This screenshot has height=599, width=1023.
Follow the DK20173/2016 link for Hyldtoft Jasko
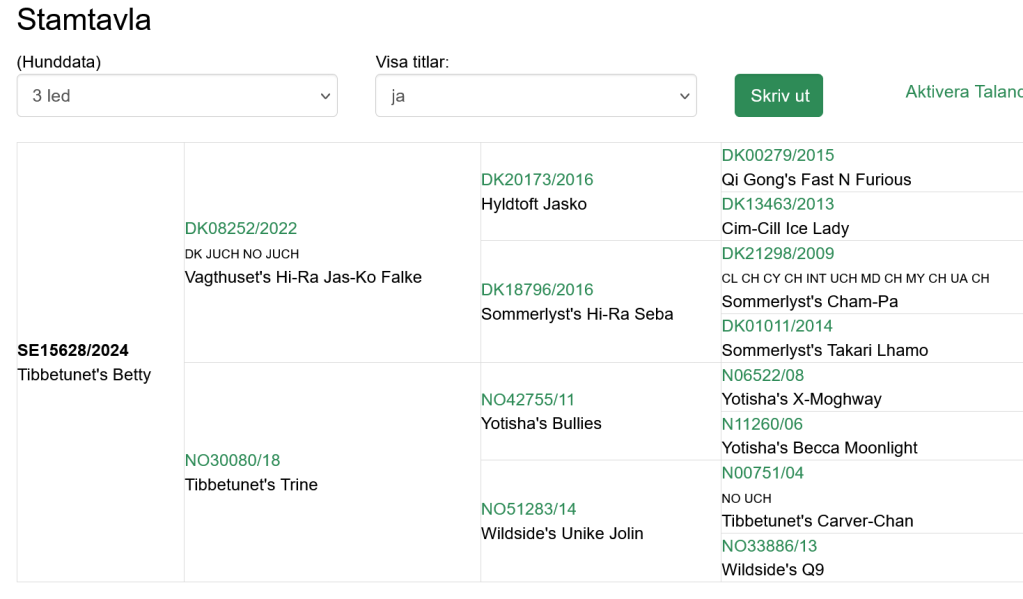pos(537,179)
